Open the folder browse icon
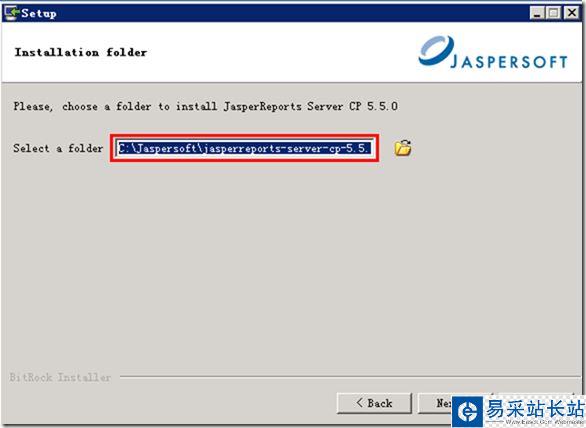The height and width of the screenshot is (428, 586). (403, 148)
